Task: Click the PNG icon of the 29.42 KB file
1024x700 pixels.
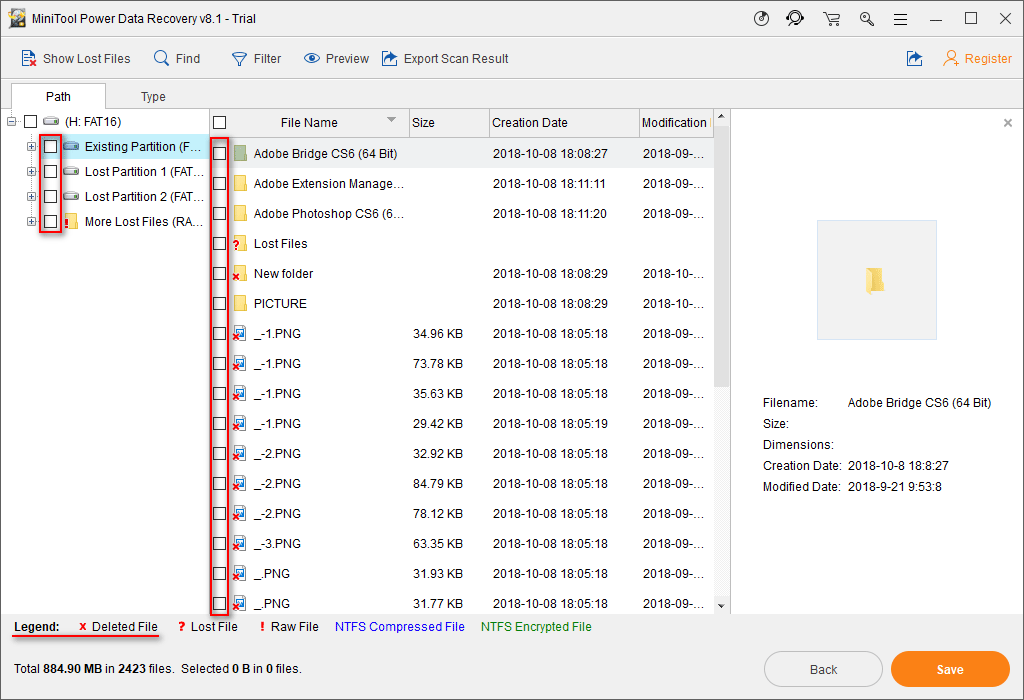Action: [x=240, y=424]
